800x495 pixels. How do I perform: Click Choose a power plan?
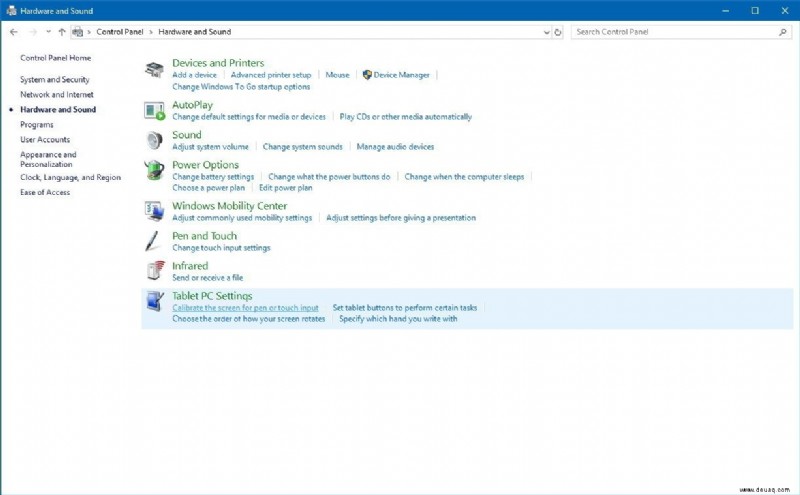click(208, 188)
